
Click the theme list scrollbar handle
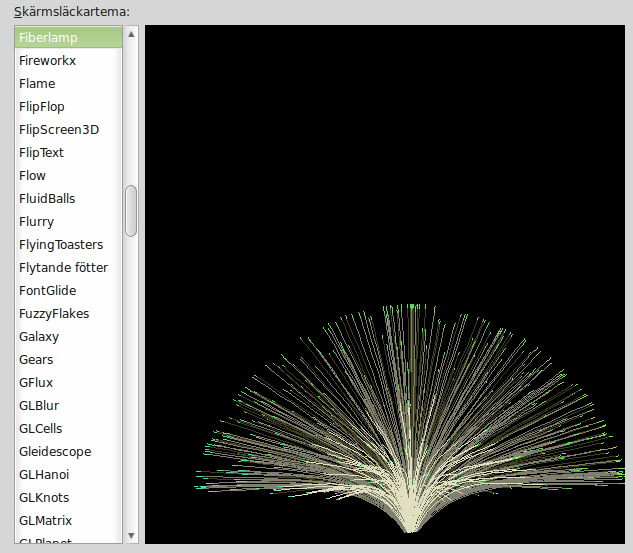pos(131,211)
